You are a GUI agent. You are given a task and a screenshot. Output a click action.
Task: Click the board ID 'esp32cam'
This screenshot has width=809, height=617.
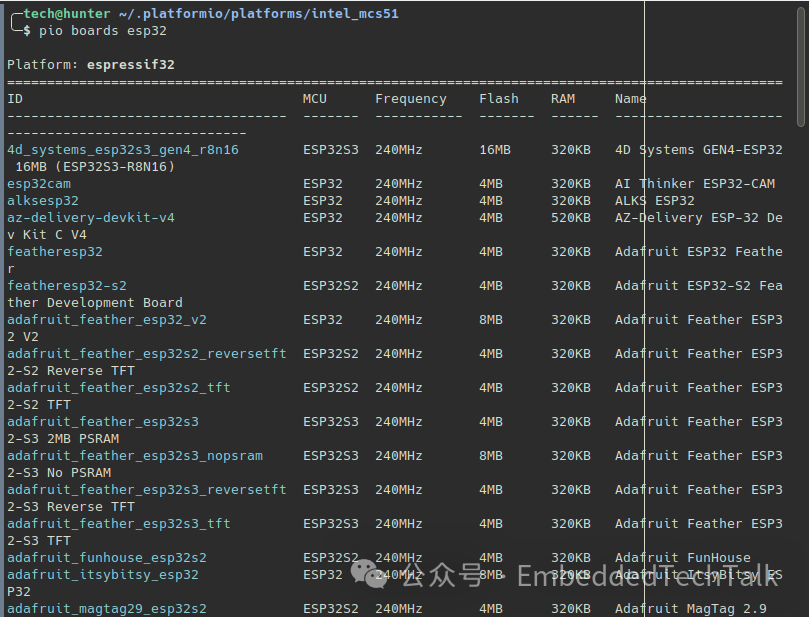click(39, 184)
